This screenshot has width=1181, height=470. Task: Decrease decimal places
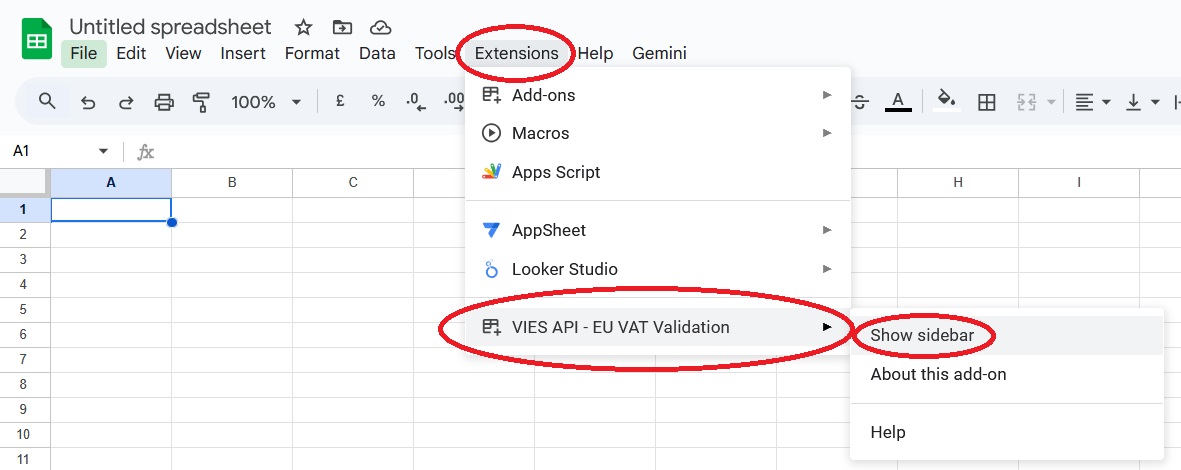tap(417, 102)
